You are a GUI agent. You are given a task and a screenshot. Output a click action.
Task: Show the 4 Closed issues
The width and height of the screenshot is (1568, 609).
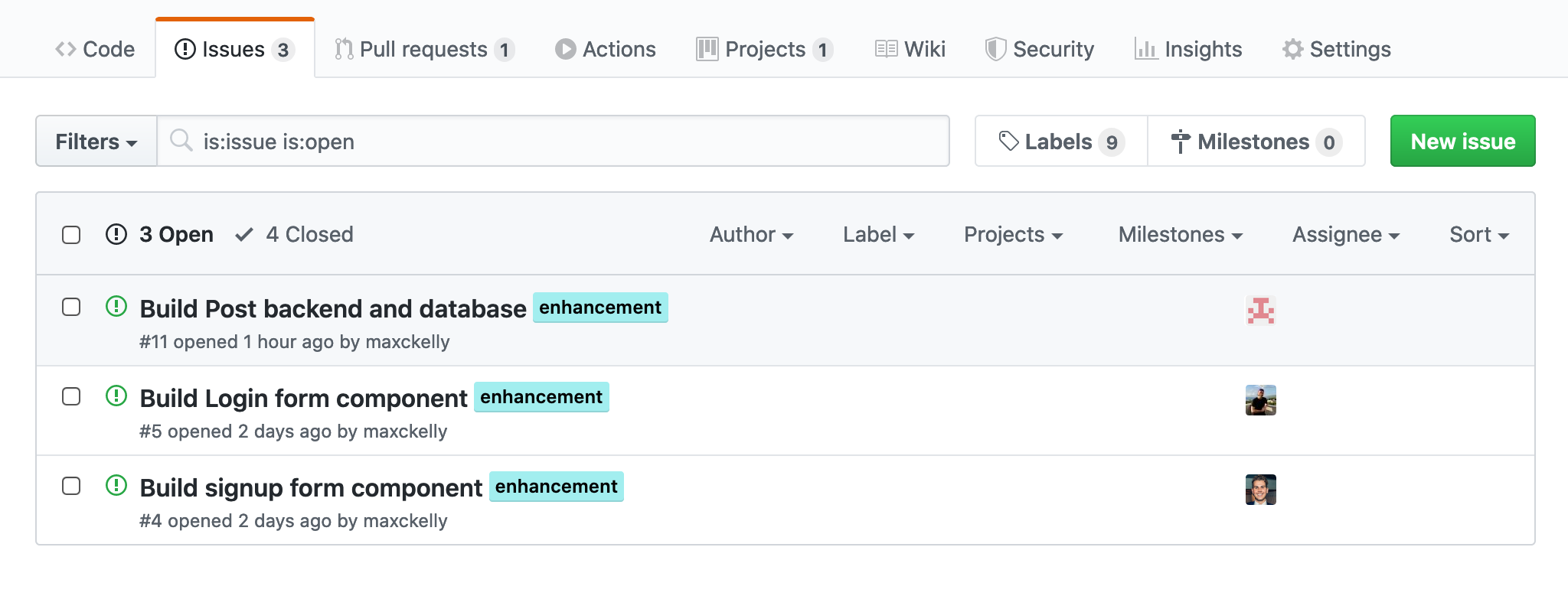tap(295, 235)
